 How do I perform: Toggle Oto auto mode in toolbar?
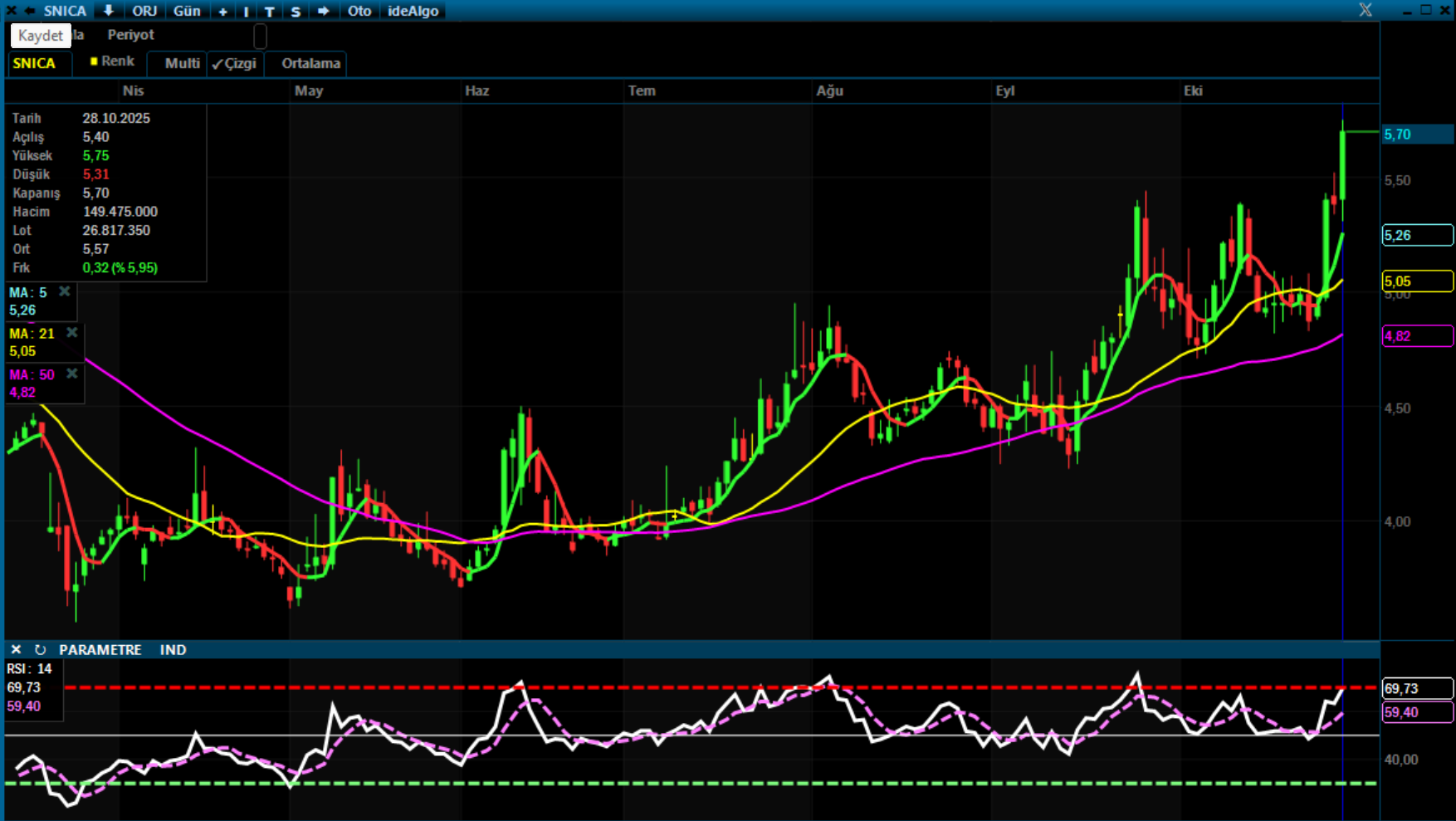tap(359, 11)
